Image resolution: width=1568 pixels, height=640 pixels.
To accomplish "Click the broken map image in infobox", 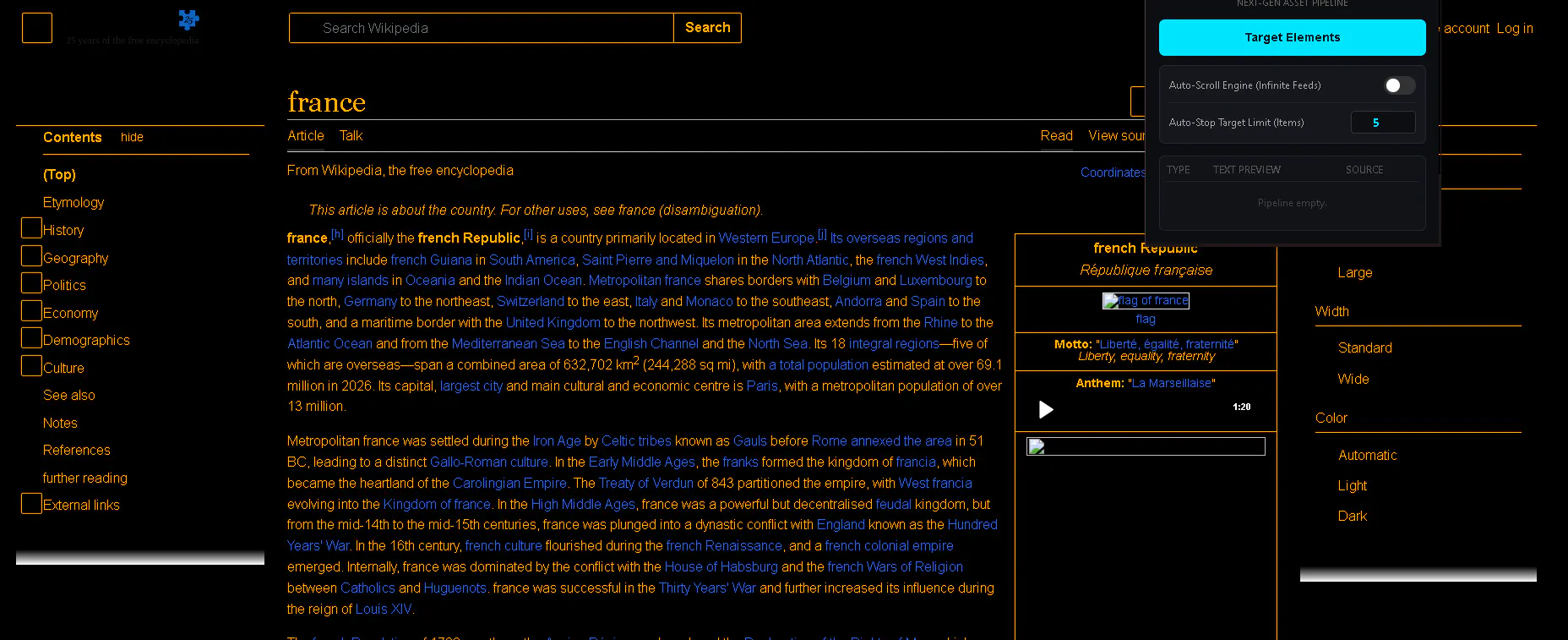I will 1146,446.
